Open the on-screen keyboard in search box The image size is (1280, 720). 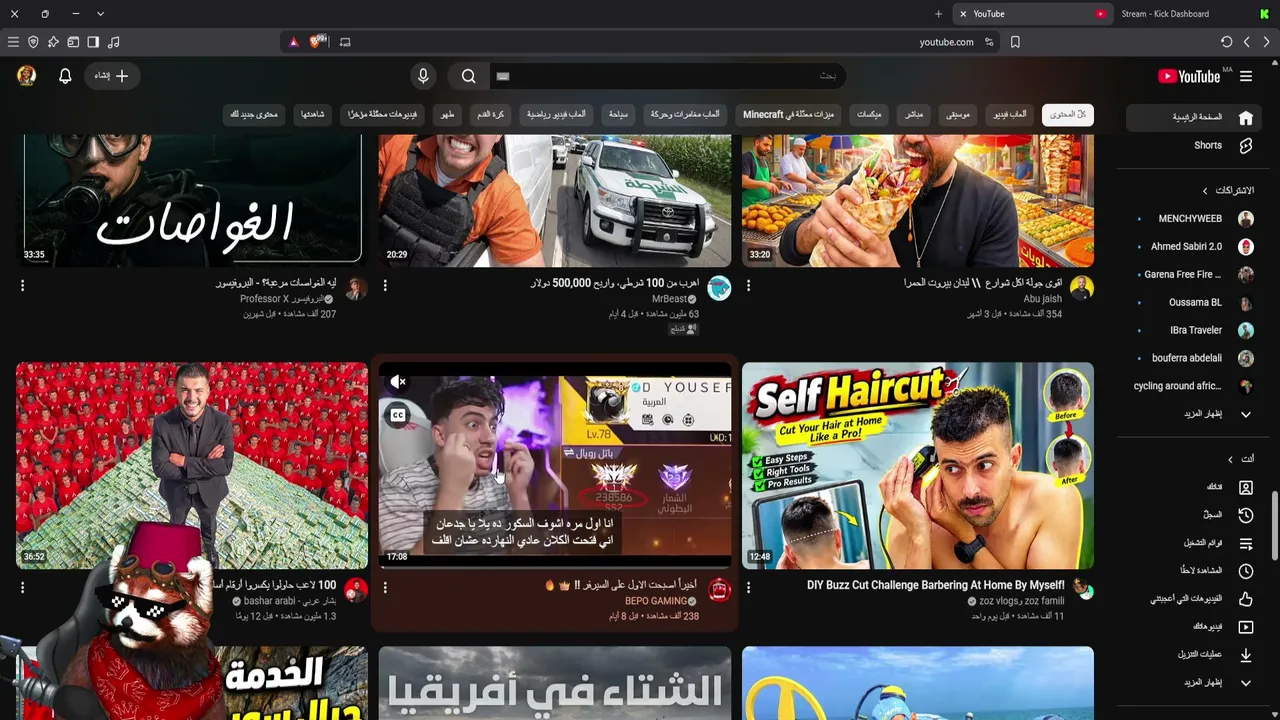coord(503,76)
